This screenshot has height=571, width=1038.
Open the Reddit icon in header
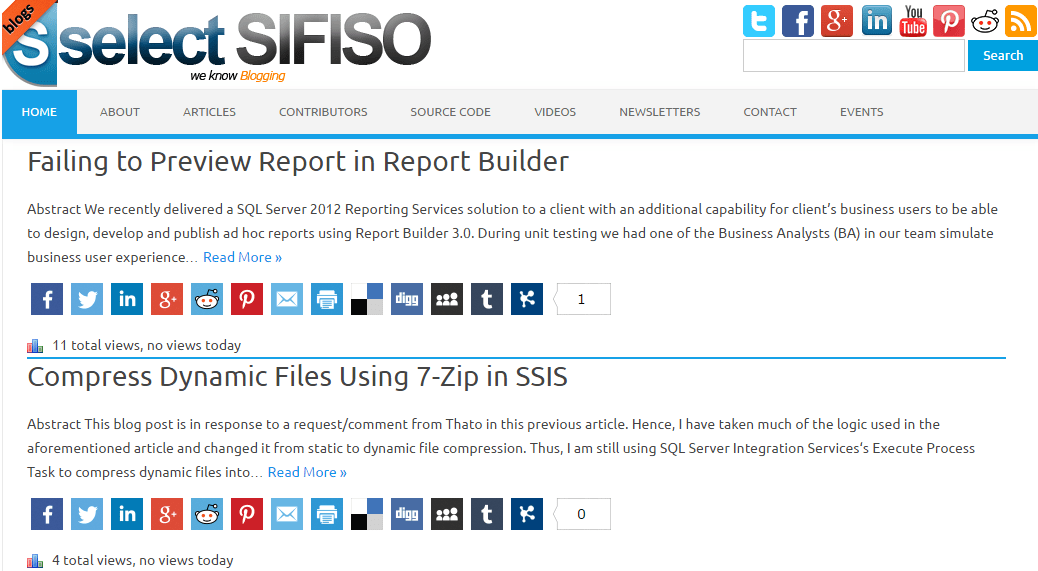pyautogui.click(x=984, y=21)
